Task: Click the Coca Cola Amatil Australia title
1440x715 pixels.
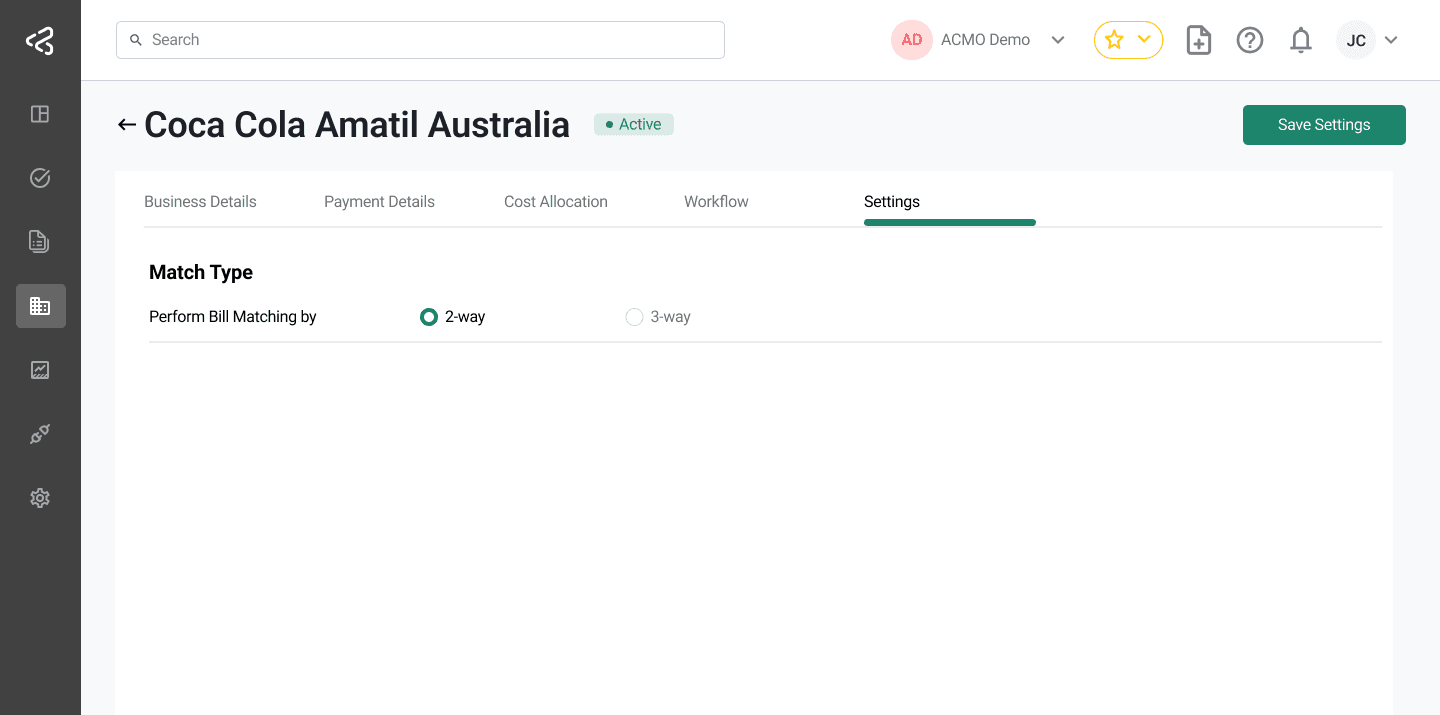Action: click(357, 125)
